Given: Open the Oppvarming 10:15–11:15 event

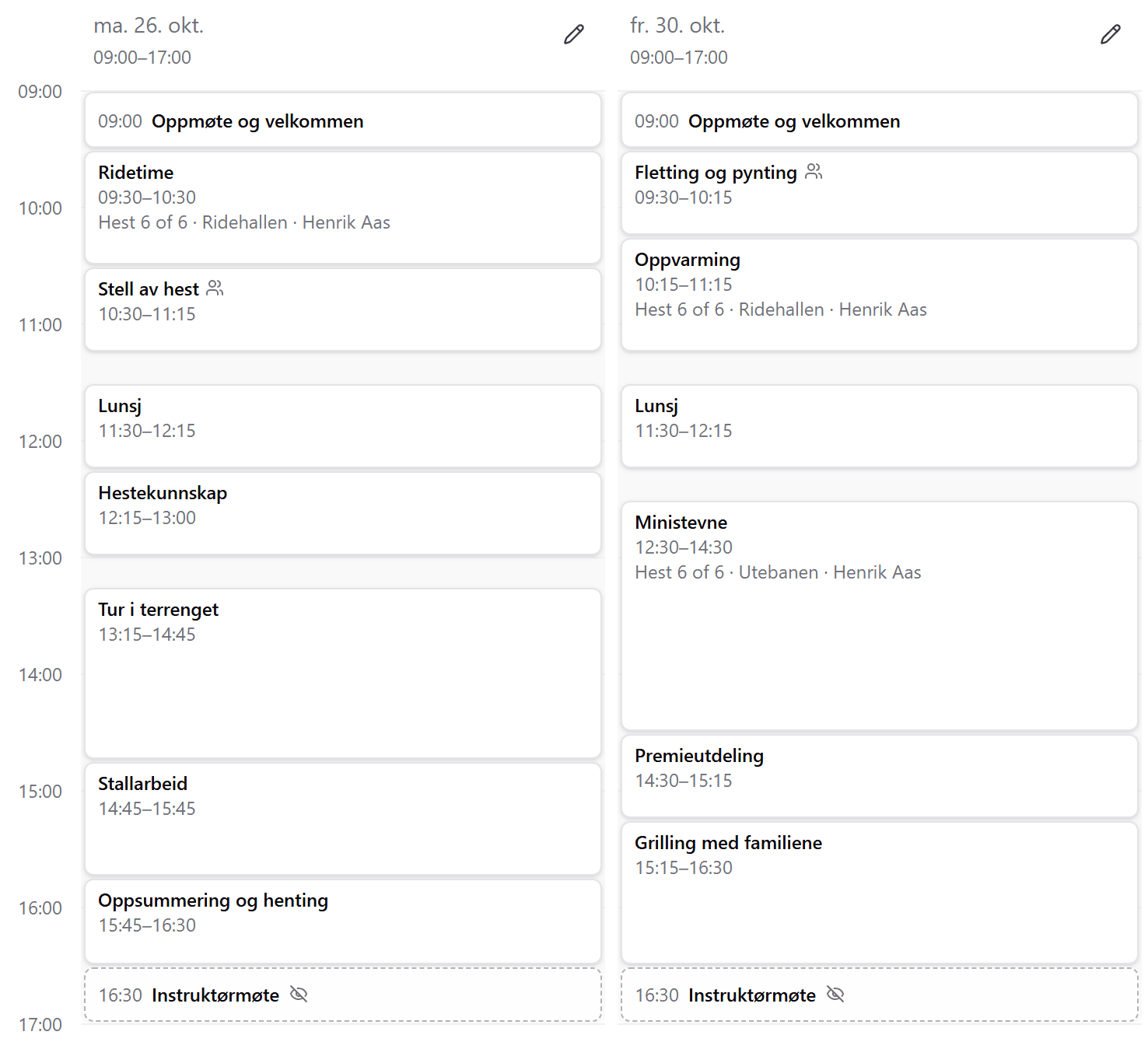Looking at the screenshot, I should tap(880, 295).
